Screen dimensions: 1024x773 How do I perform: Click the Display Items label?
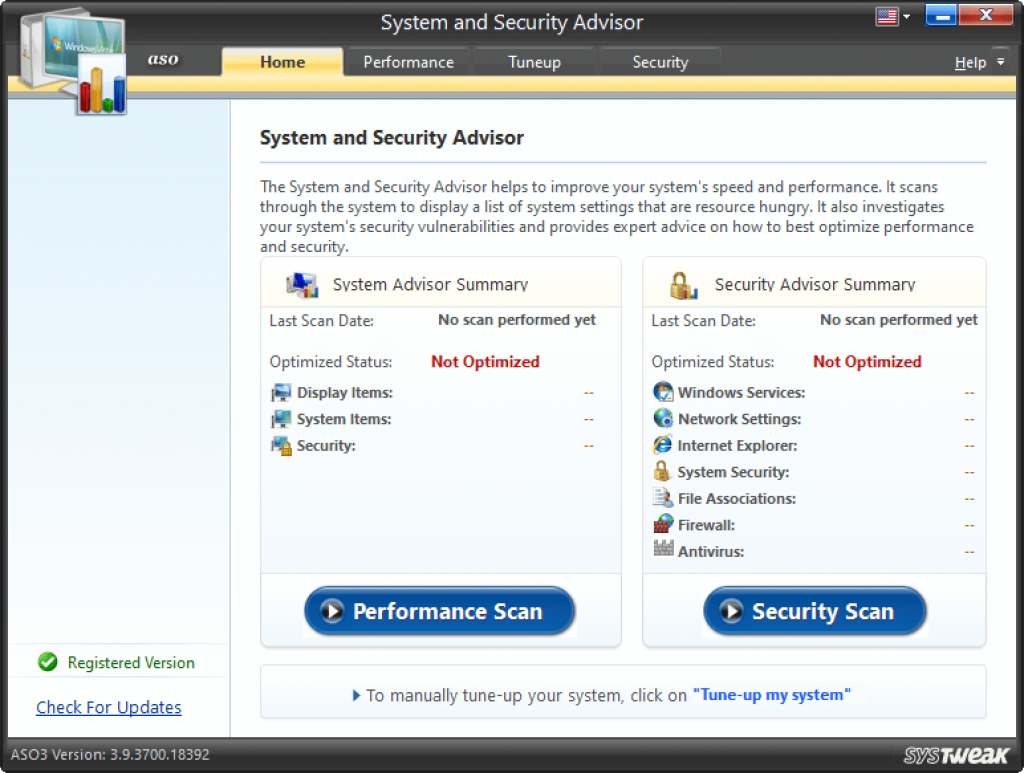click(345, 392)
